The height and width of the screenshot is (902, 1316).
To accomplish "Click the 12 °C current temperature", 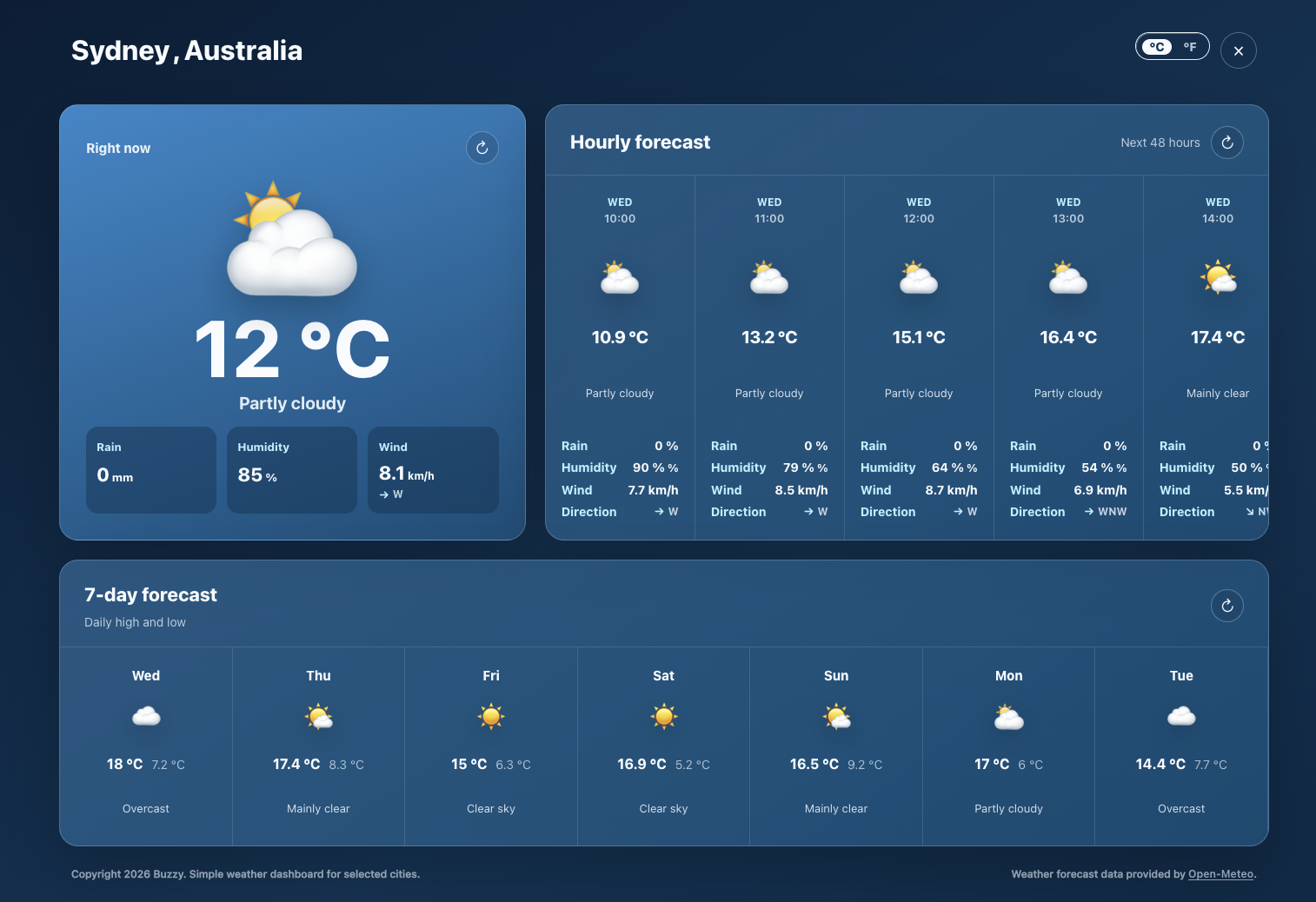I will 292,349.
